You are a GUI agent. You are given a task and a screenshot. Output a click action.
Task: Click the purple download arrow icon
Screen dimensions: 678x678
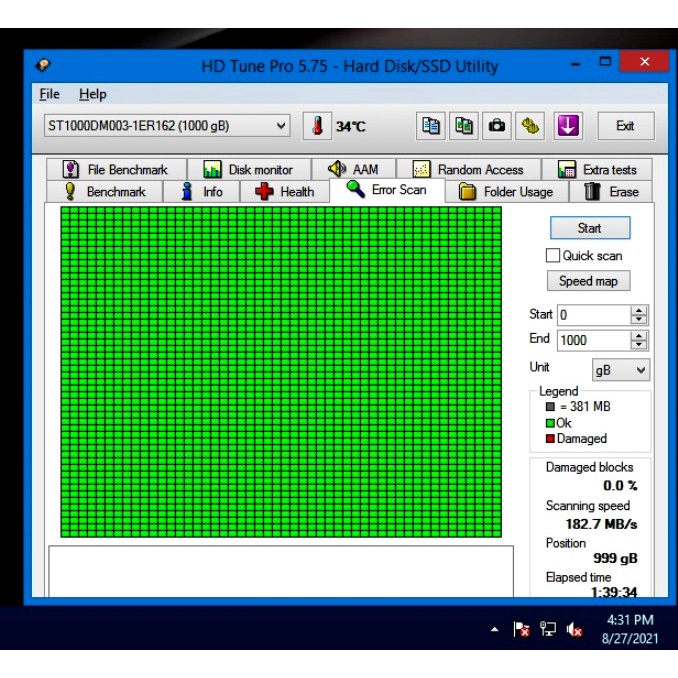pos(567,126)
